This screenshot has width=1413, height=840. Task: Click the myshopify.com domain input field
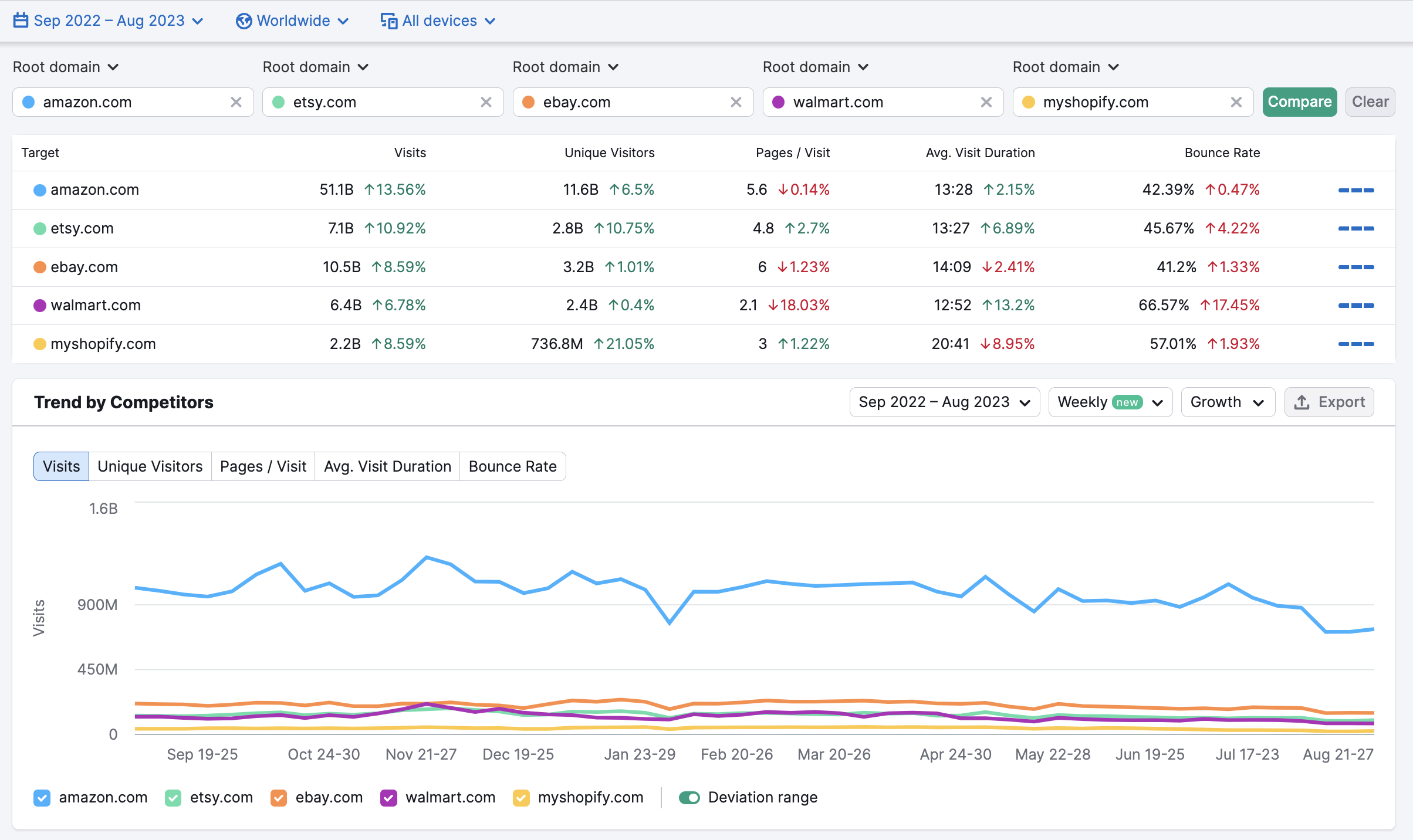1133,102
